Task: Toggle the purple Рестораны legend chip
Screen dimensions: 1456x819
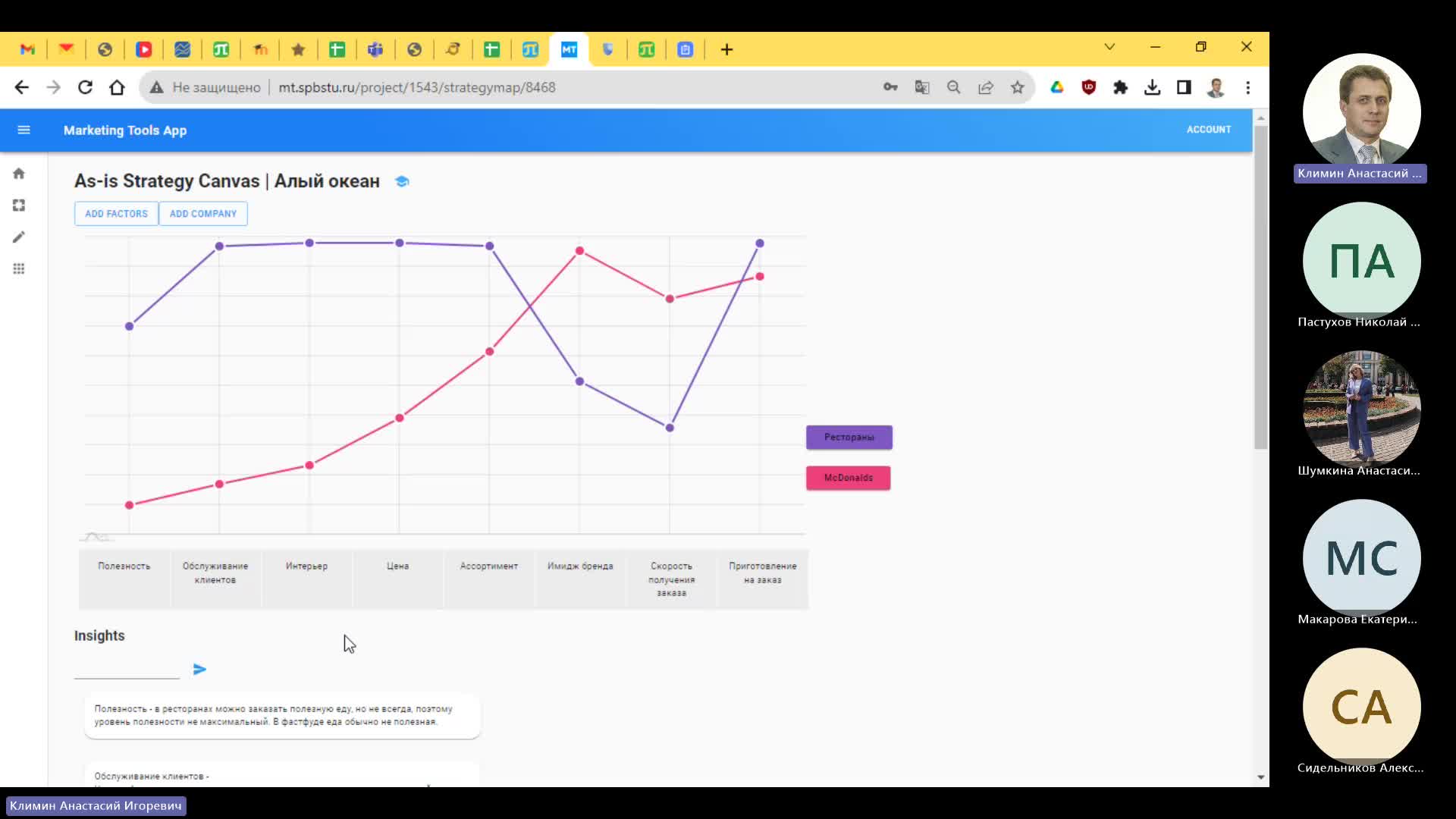Action: tap(849, 438)
